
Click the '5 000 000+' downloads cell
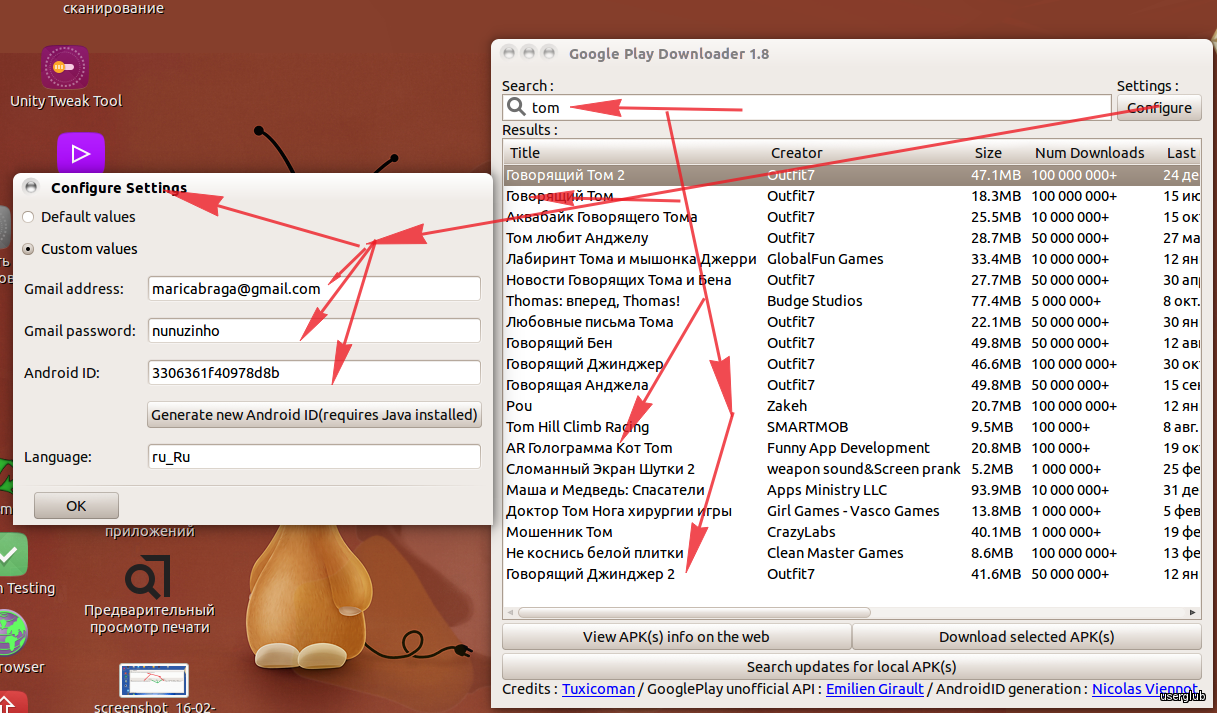point(1066,301)
